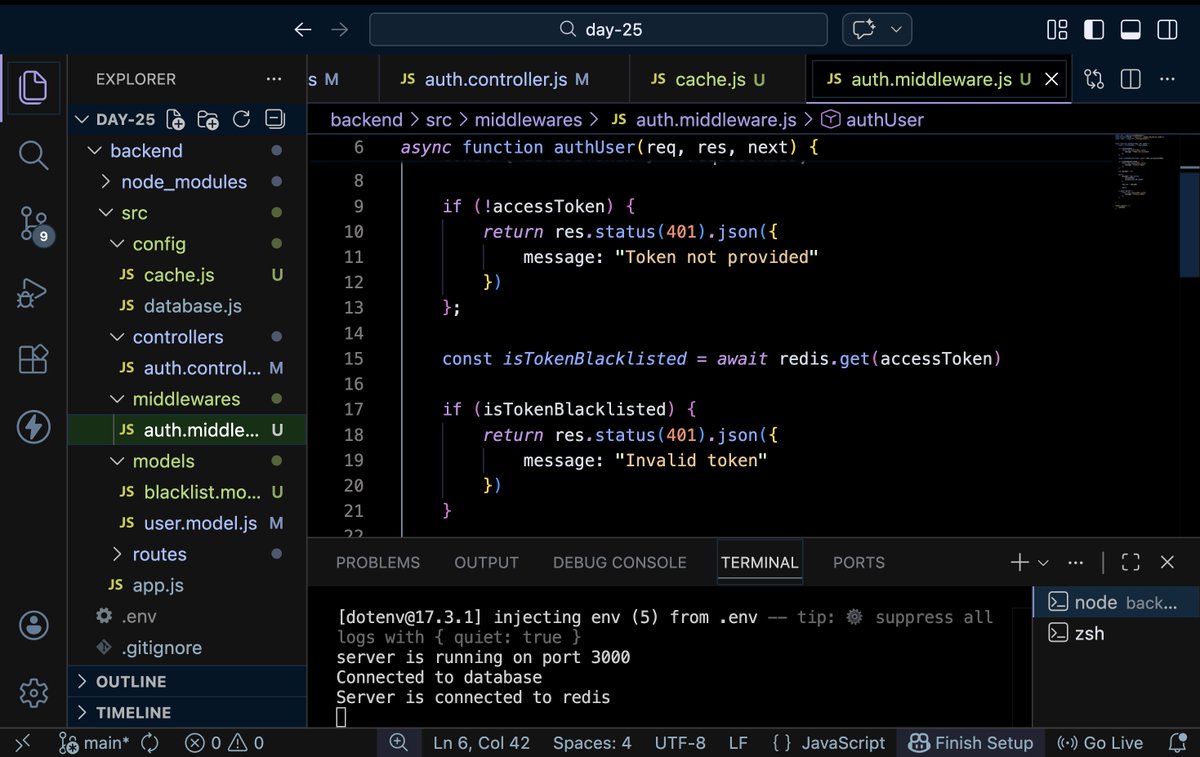This screenshot has height=757, width=1200.
Task: Click authUser symbol in breadcrumb
Action: (x=872, y=120)
